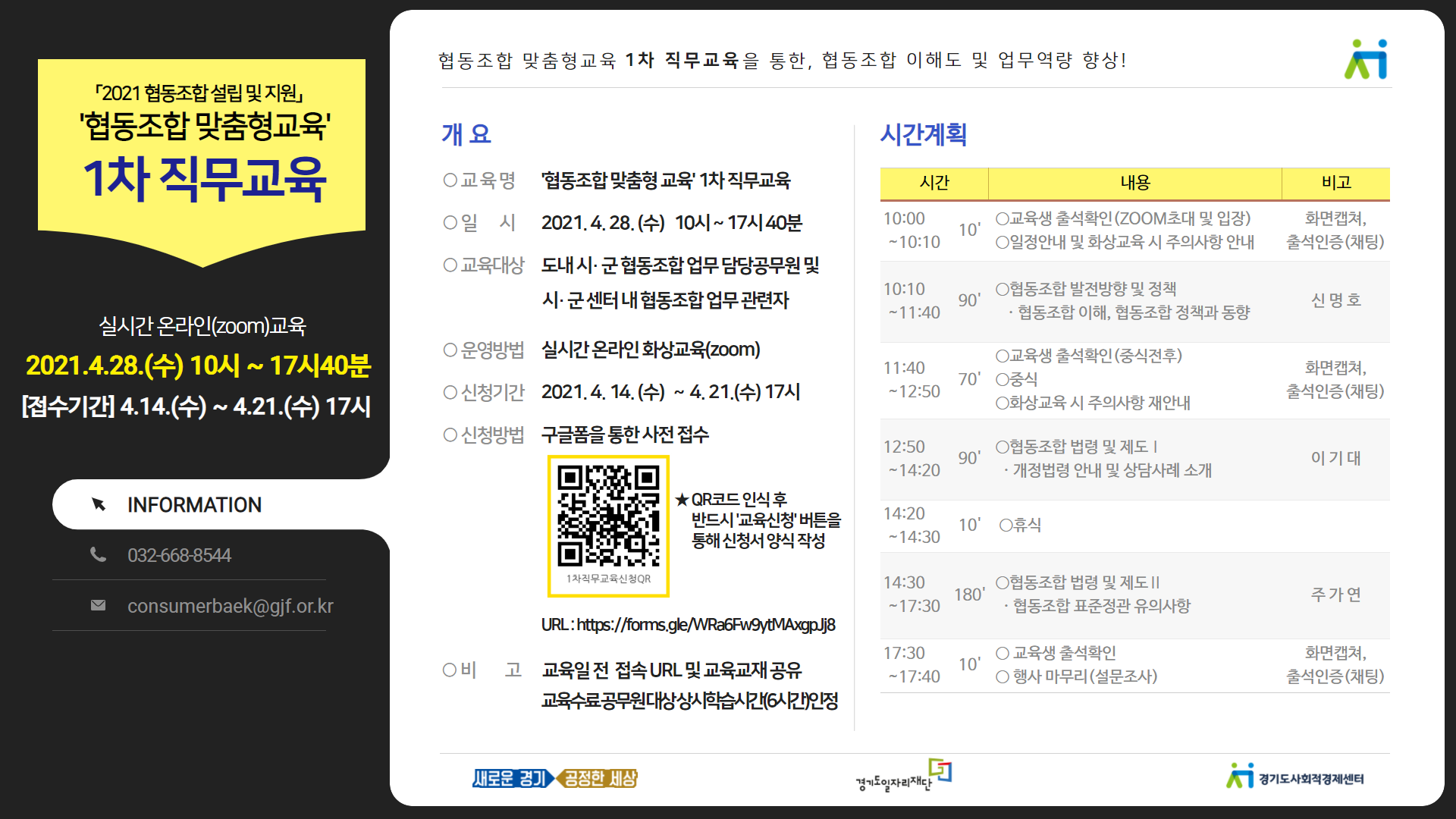Click the 비고 column header
This screenshot has width=1456, height=819.
(1336, 183)
